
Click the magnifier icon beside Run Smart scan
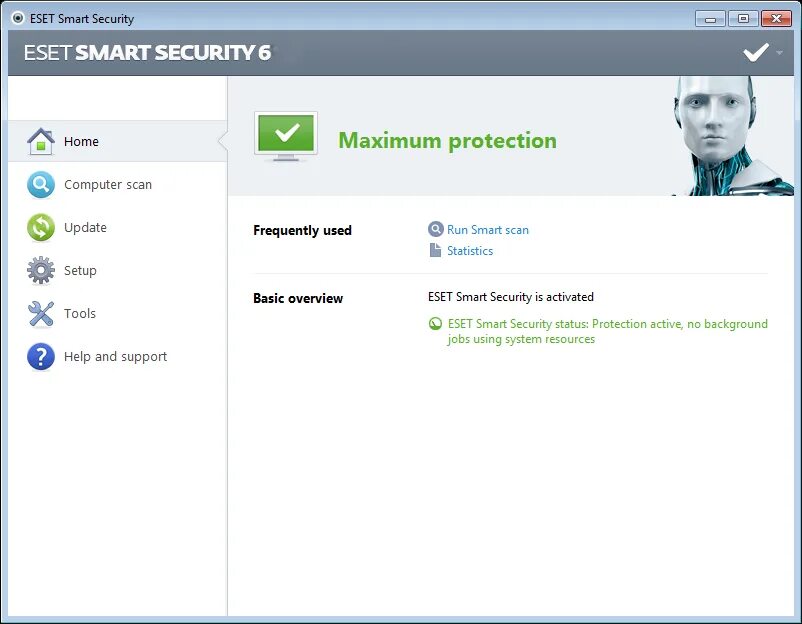click(x=435, y=230)
